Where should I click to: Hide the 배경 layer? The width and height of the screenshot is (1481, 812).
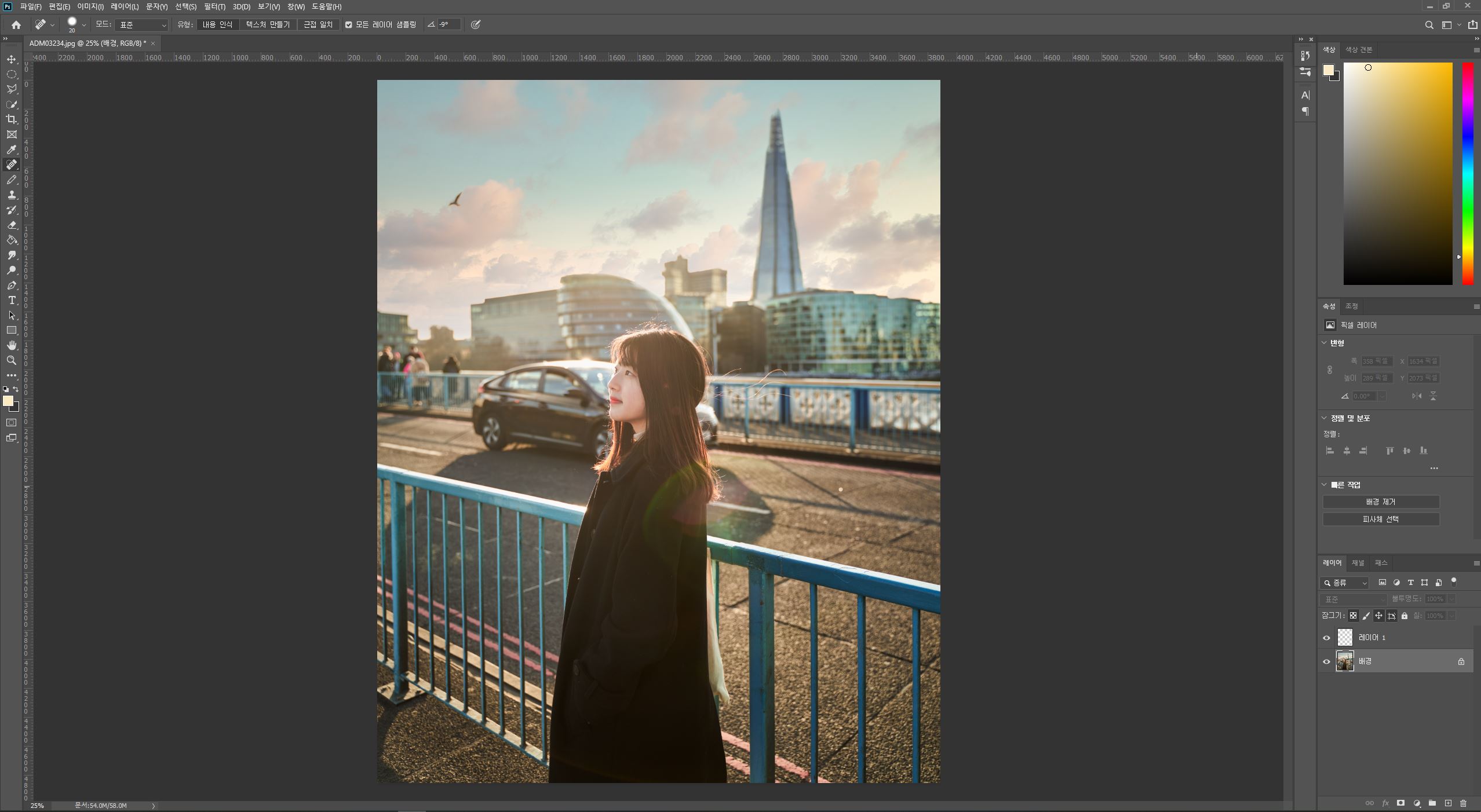pyautogui.click(x=1326, y=661)
